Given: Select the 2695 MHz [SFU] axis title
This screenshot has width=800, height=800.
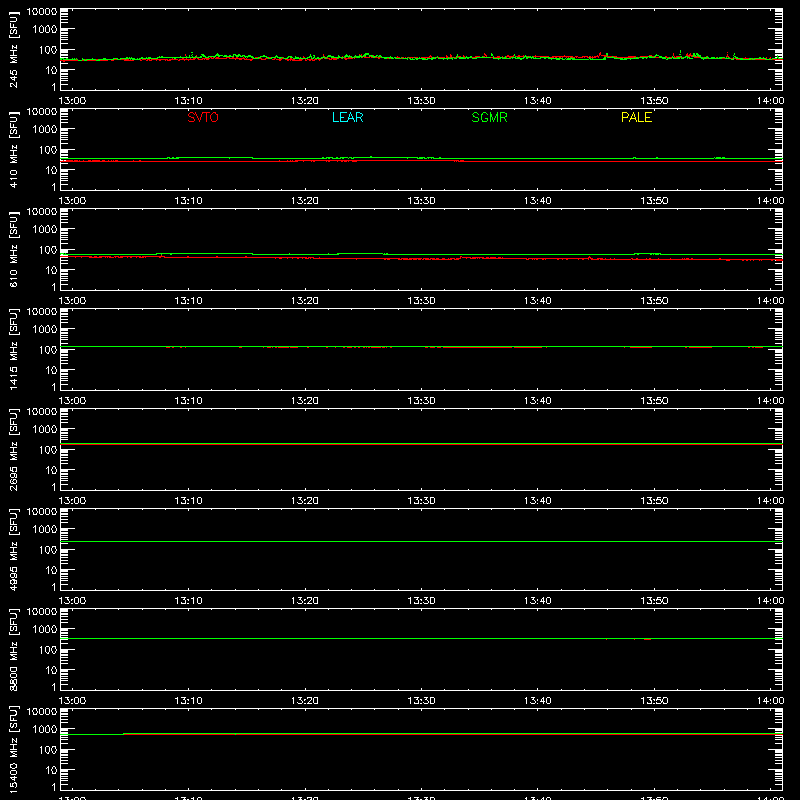Looking at the screenshot, I should click(14, 449).
